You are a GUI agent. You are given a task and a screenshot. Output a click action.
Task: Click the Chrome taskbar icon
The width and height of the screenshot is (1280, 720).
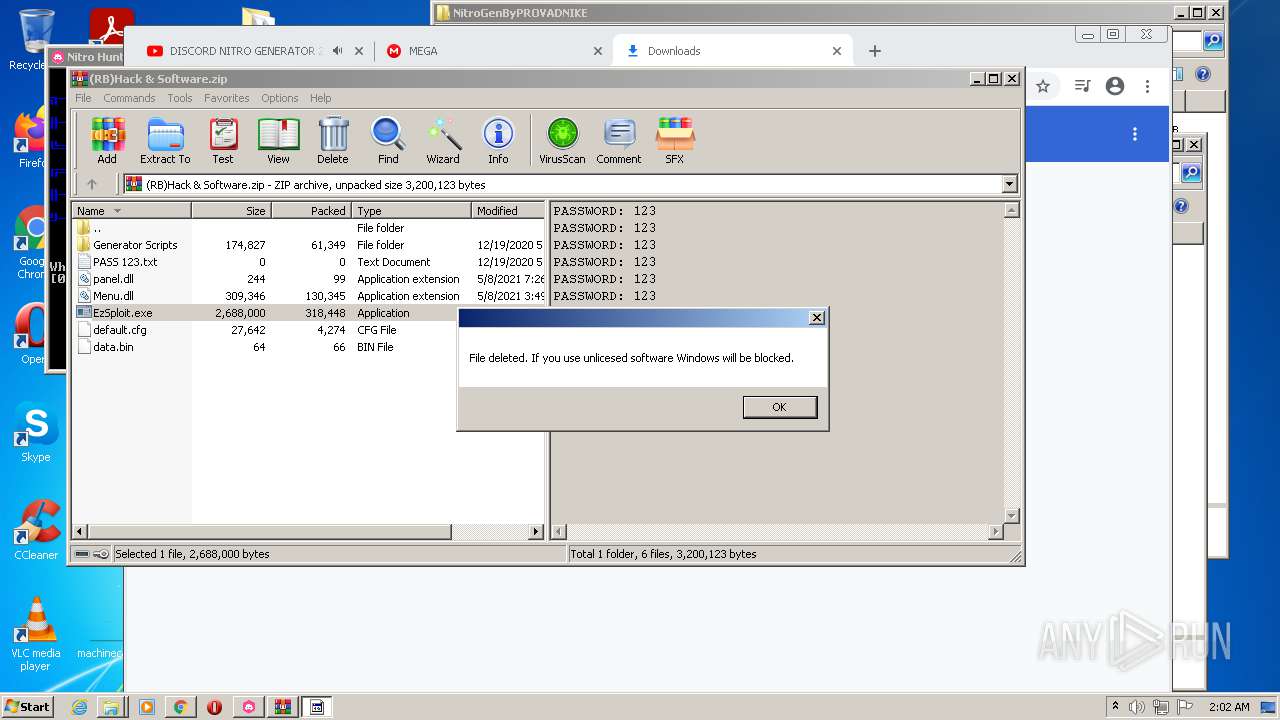pos(181,707)
